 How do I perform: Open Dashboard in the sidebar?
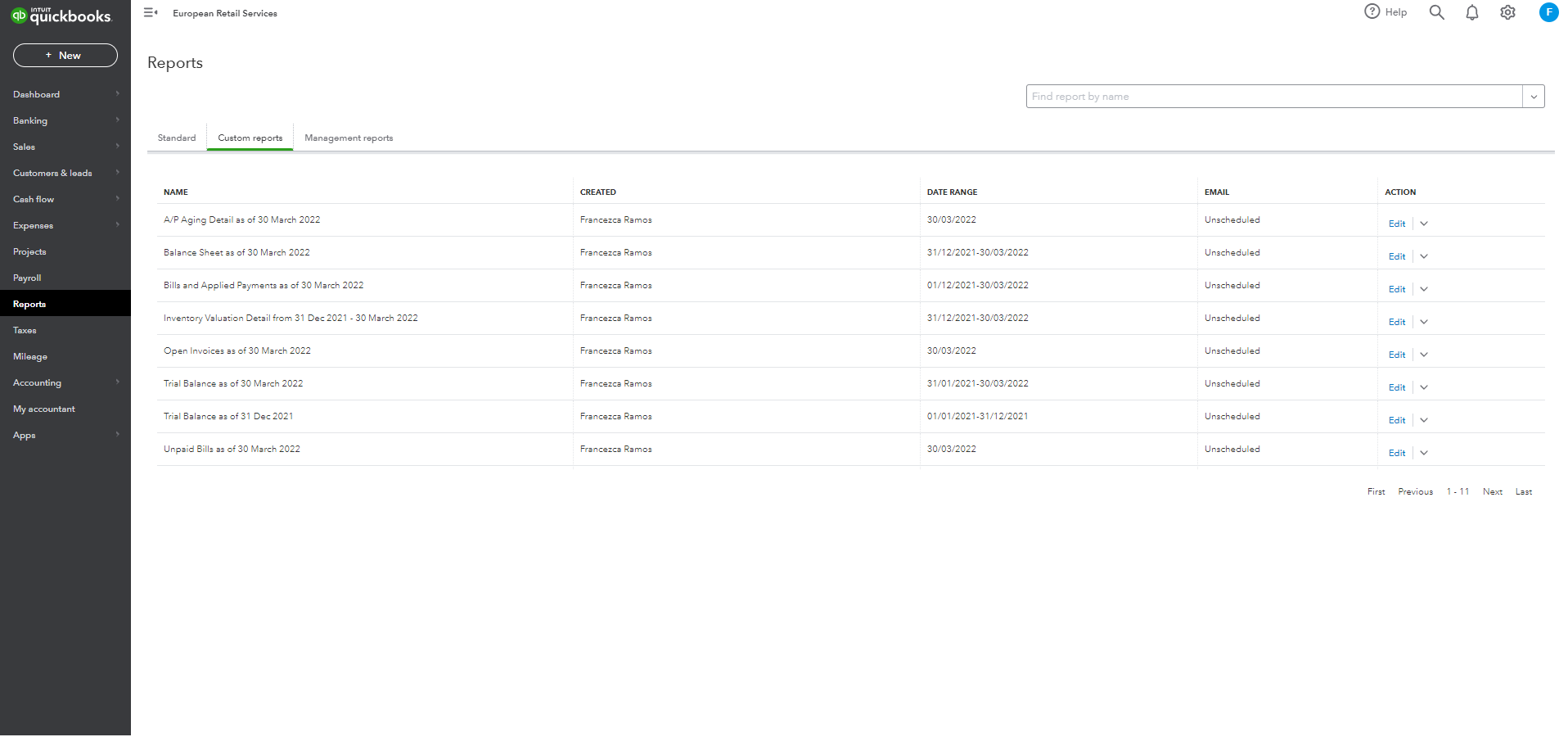(65, 94)
